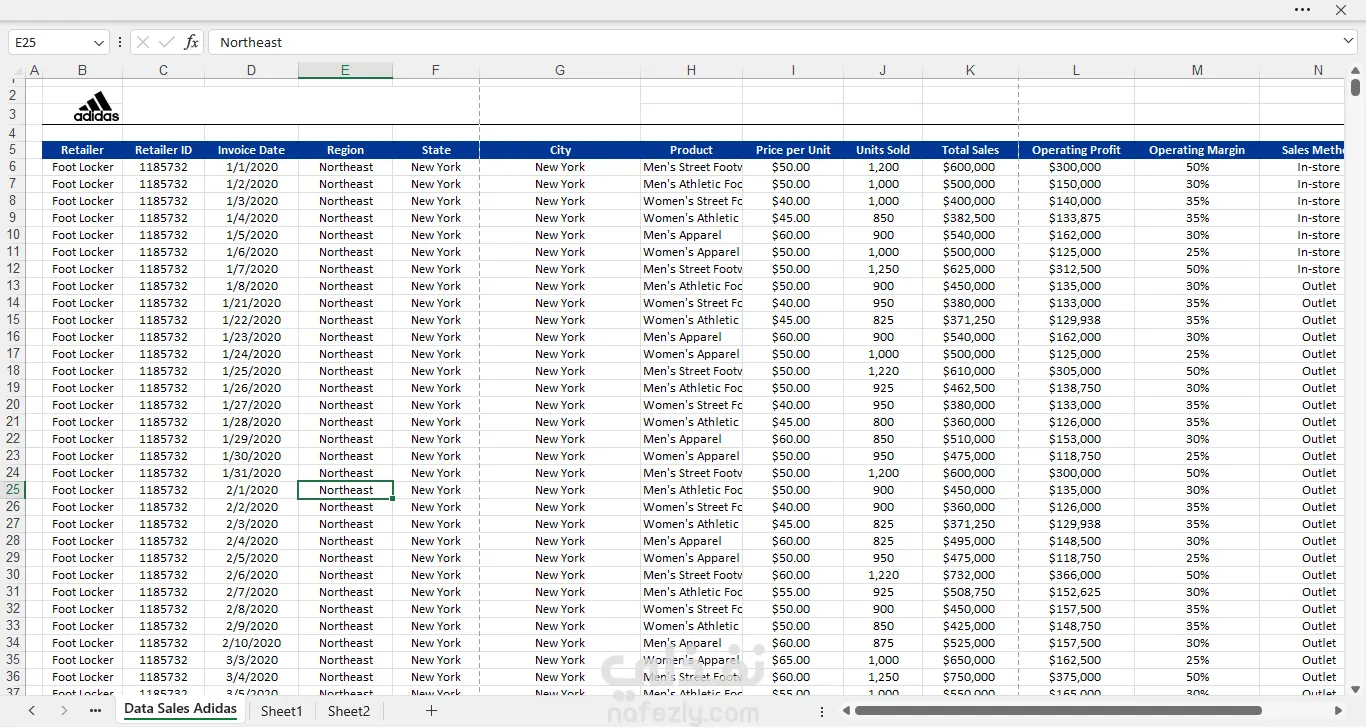Select the row 25 header
The width and height of the screenshot is (1366, 728).
[x=13, y=490]
